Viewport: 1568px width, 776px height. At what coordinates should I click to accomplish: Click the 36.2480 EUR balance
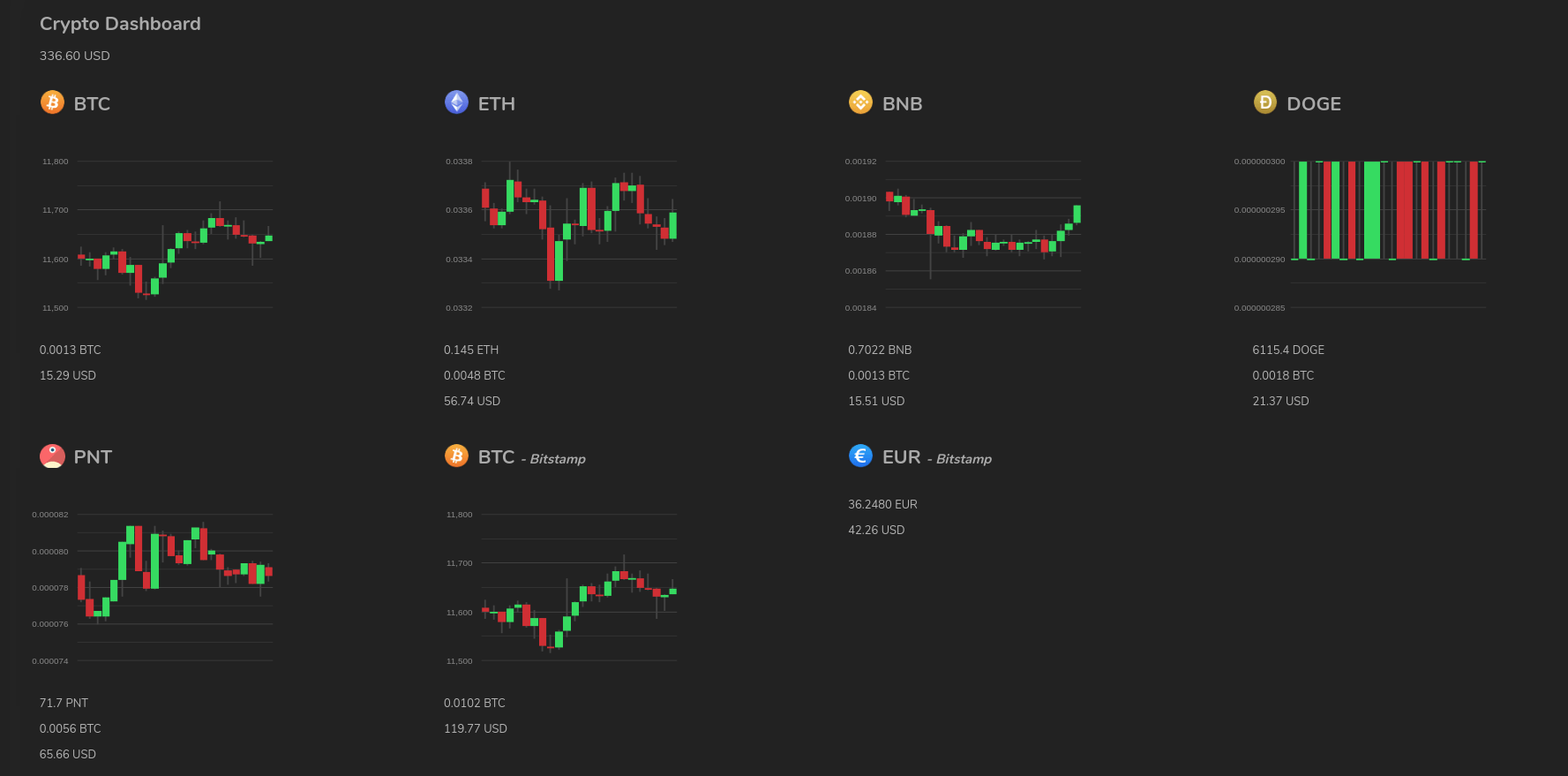[882, 504]
